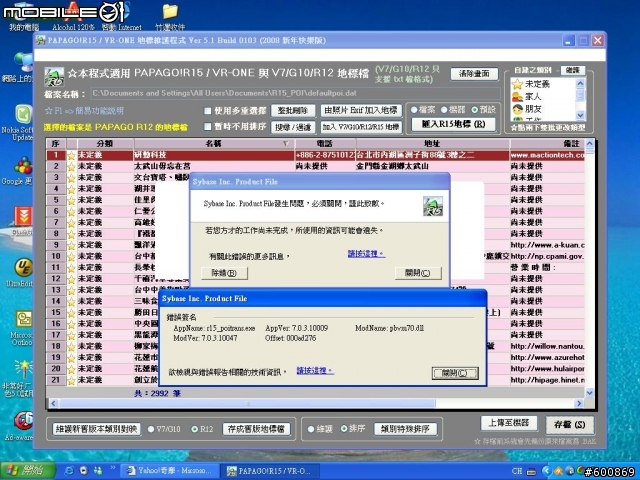Click 分類 column header
640x480 pixels.
pos(105,144)
